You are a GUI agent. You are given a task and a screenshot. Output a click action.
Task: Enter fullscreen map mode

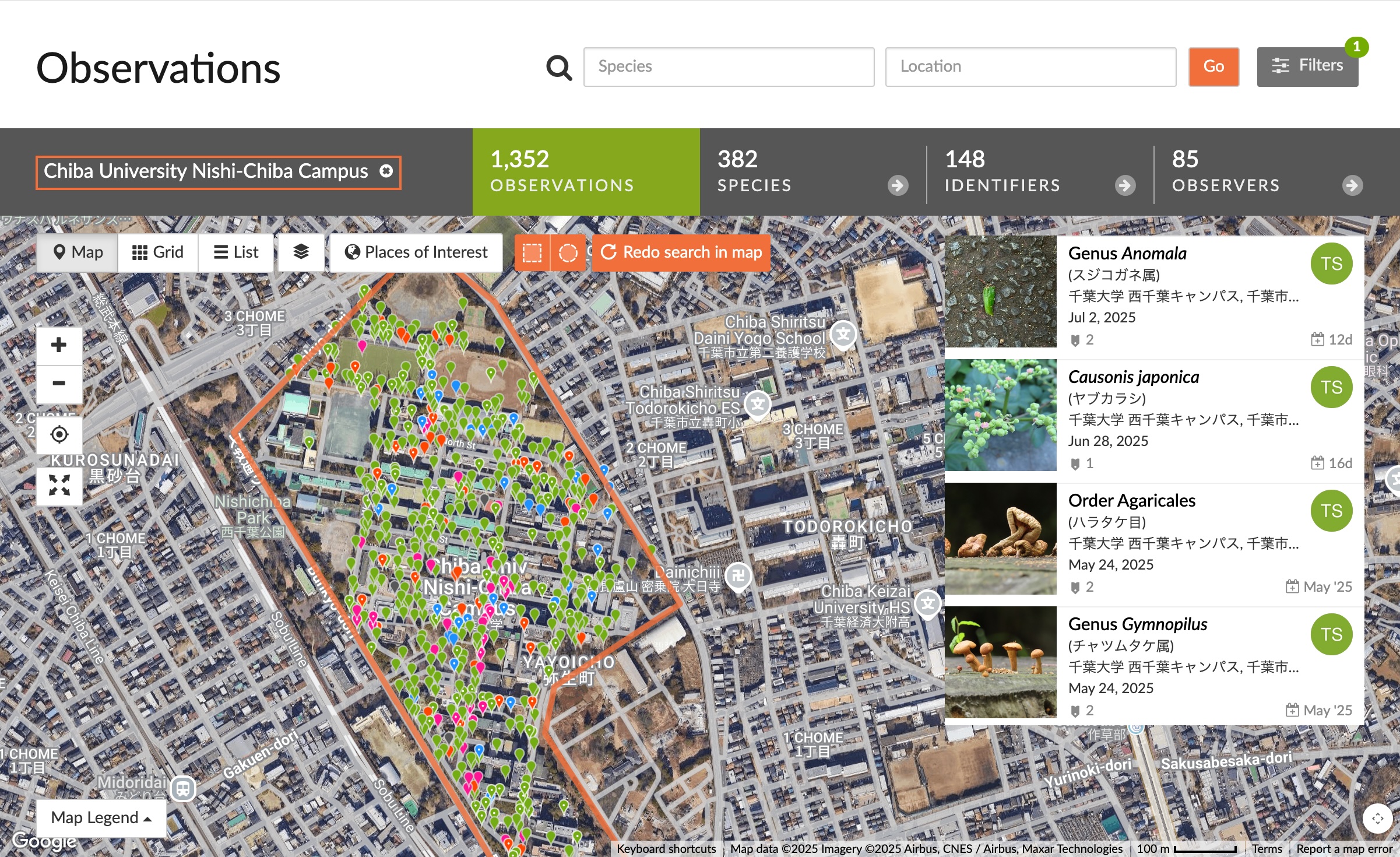[59, 485]
